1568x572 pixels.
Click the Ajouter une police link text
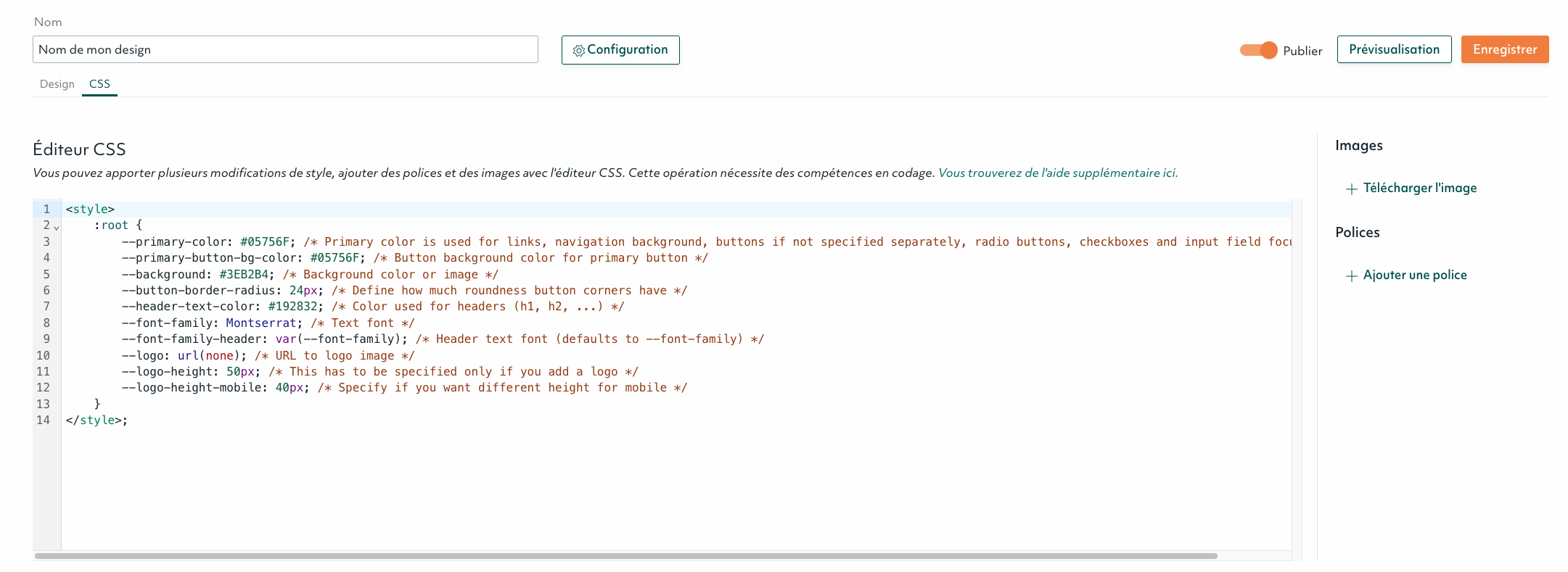coord(1415,275)
